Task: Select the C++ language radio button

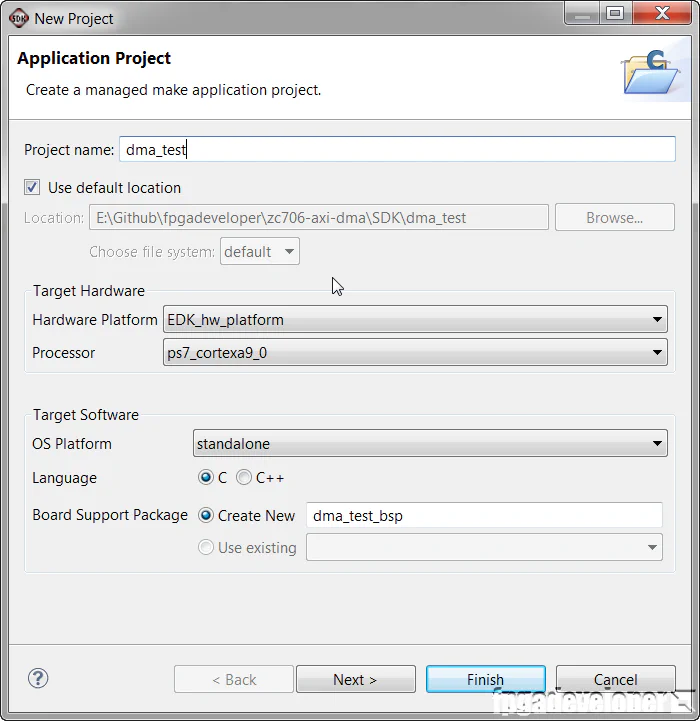Action: (244, 478)
